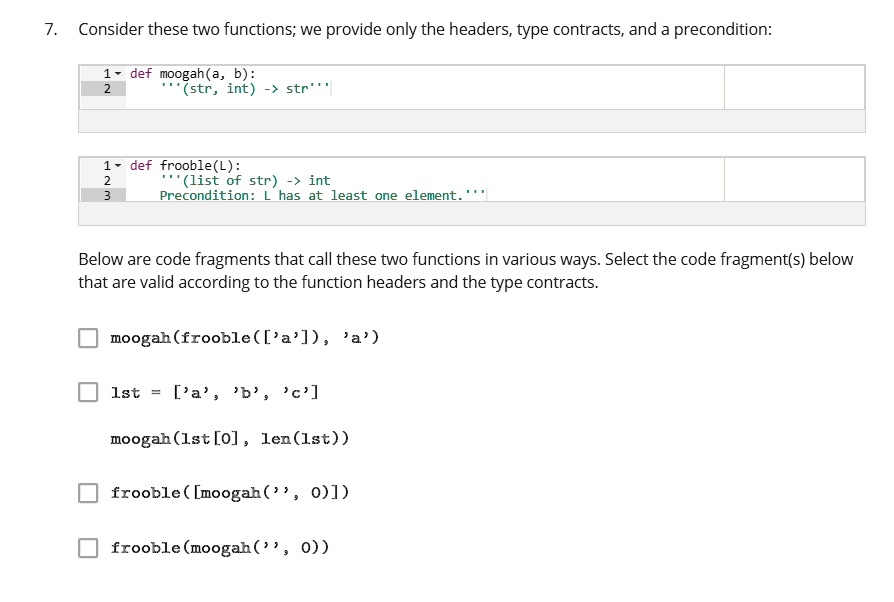Viewport: 894px width, 602px height.
Task: Click the 'Precondition: L has at least one element' line
Action: point(322,195)
